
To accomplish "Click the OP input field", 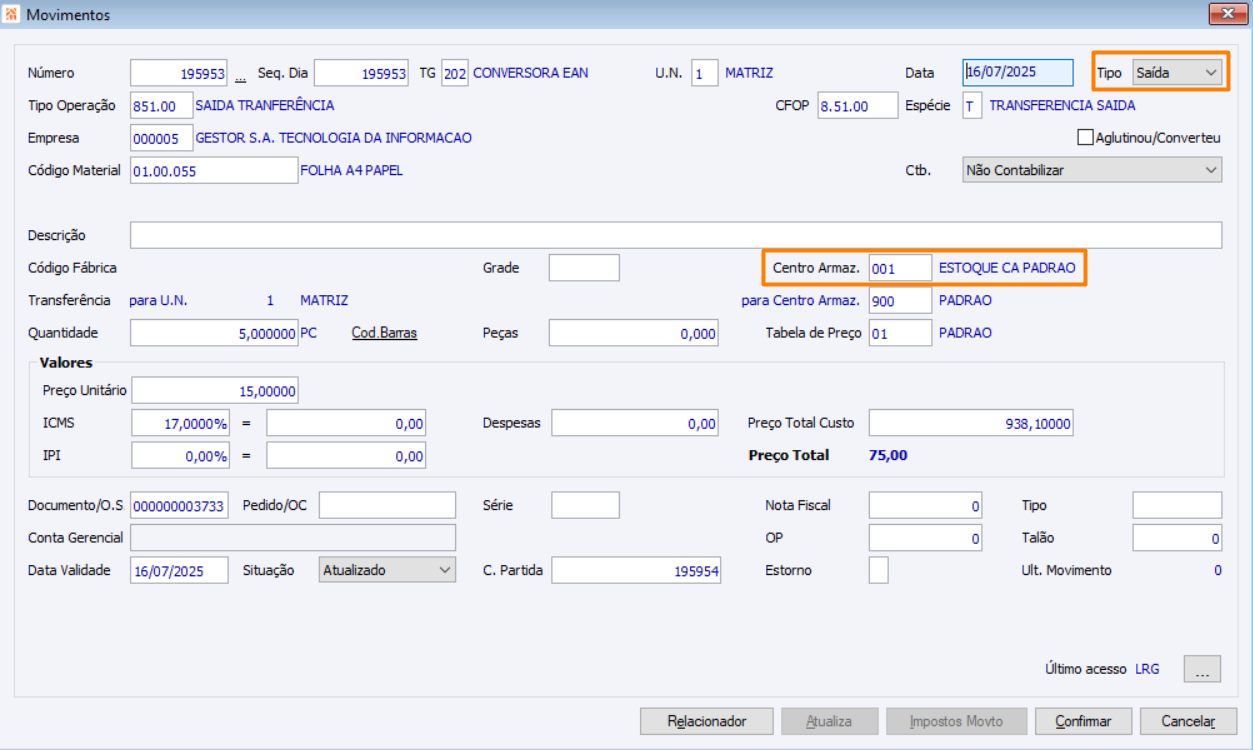I will (926, 537).
